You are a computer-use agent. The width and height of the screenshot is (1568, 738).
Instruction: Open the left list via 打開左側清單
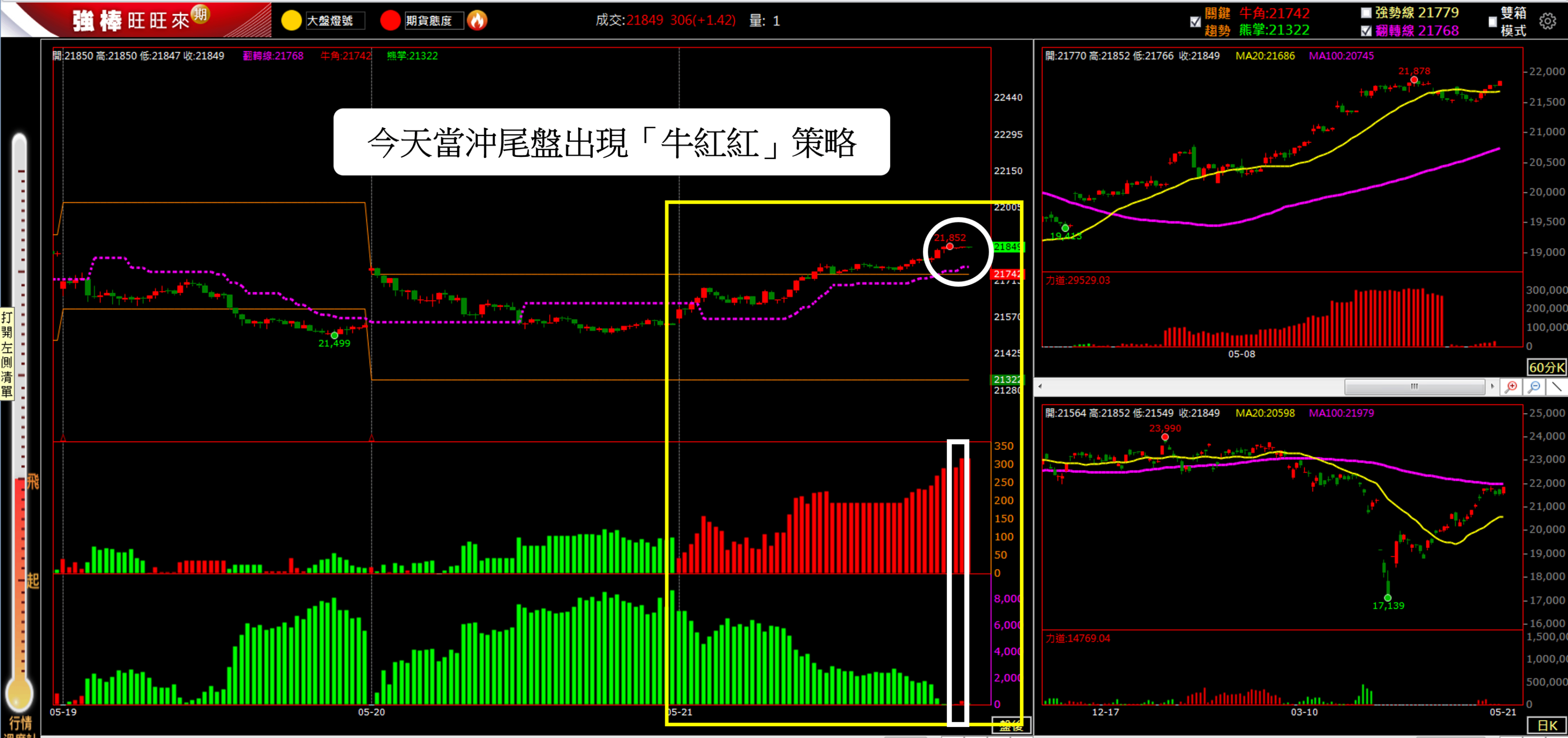(x=7, y=354)
